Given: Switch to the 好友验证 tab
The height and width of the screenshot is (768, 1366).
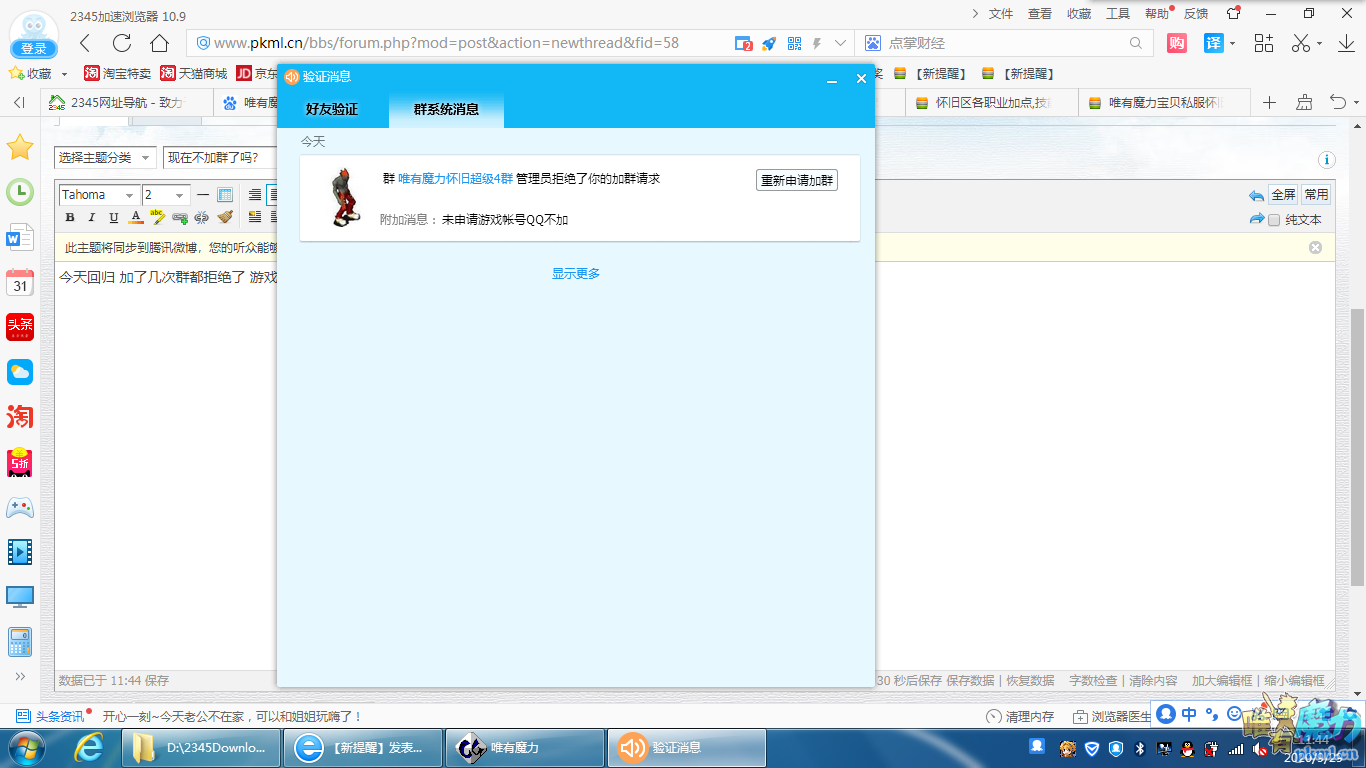Looking at the screenshot, I should click(332, 109).
